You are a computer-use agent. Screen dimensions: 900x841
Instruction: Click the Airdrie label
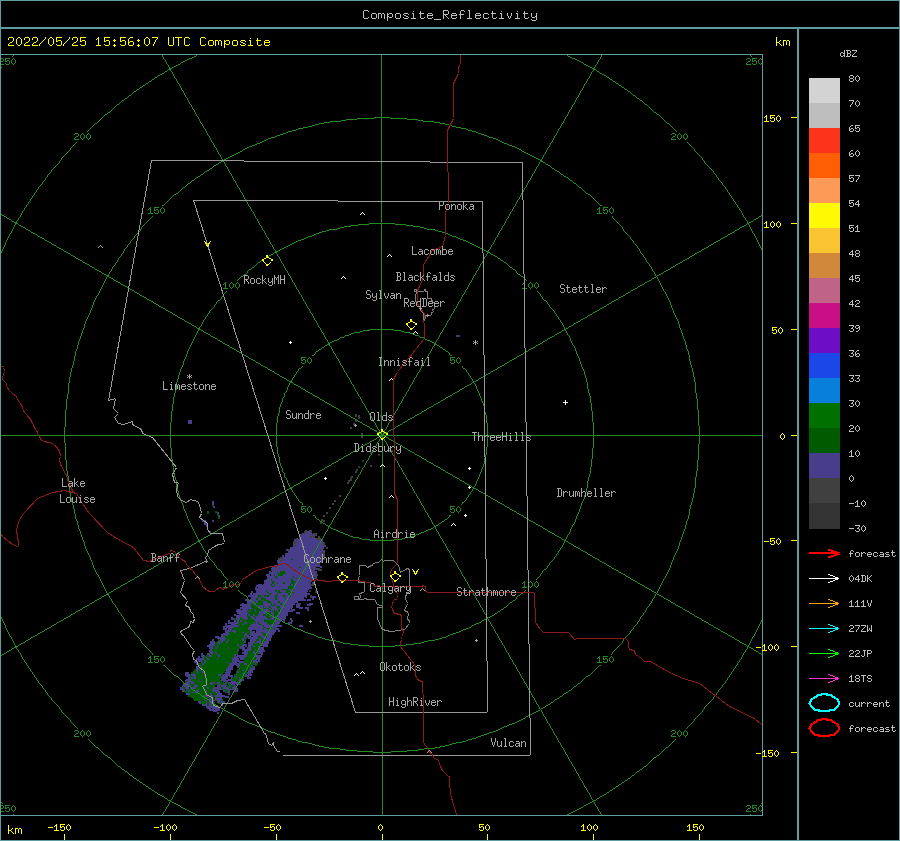pyautogui.click(x=394, y=534)
